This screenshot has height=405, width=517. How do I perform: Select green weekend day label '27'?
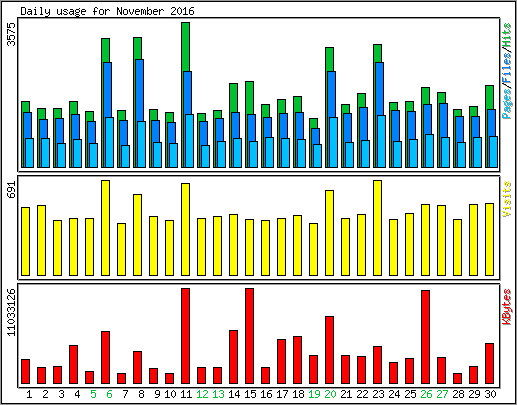(x=442, y=394)
